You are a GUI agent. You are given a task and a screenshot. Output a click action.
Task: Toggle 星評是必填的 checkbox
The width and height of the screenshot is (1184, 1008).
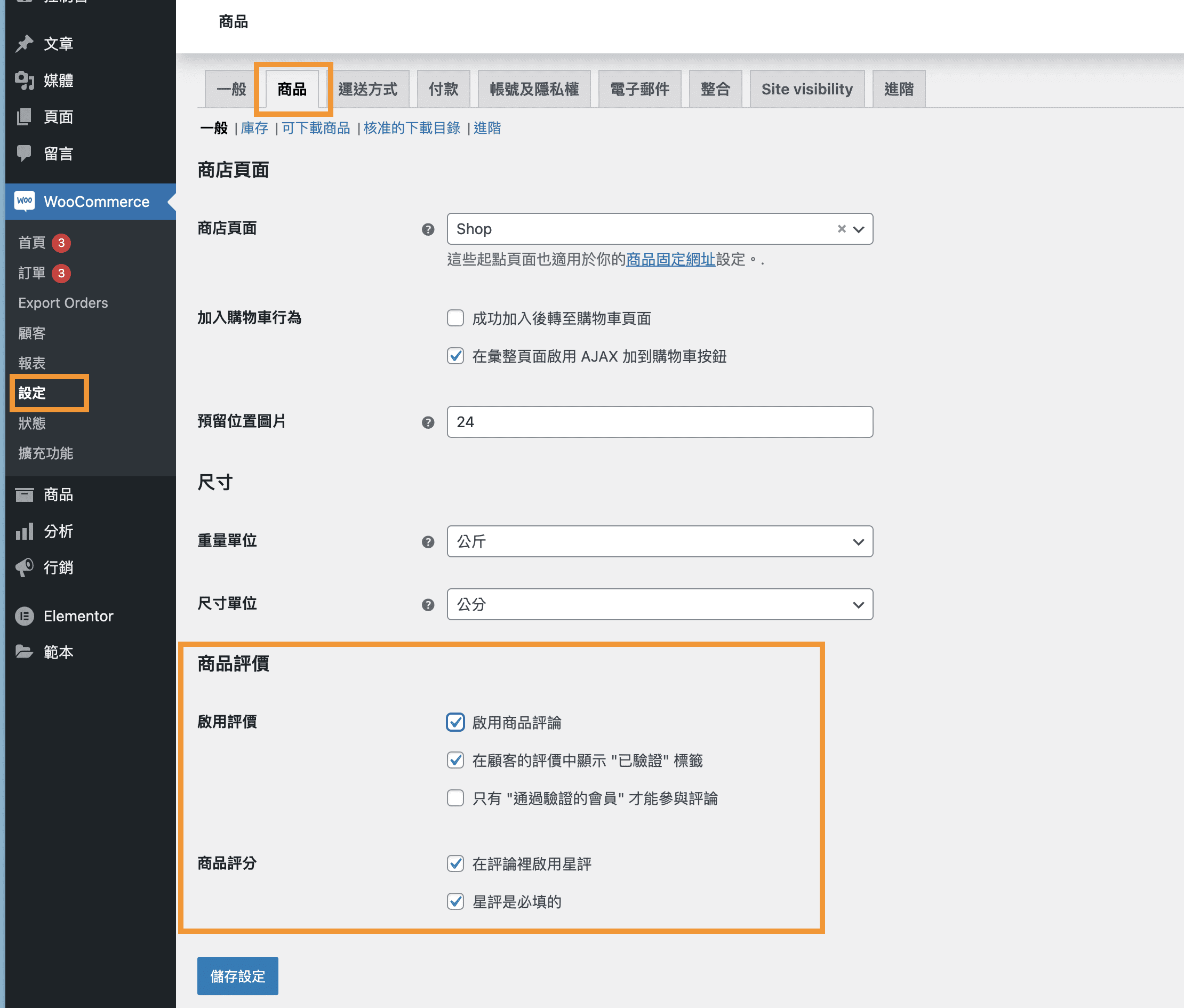455,902
